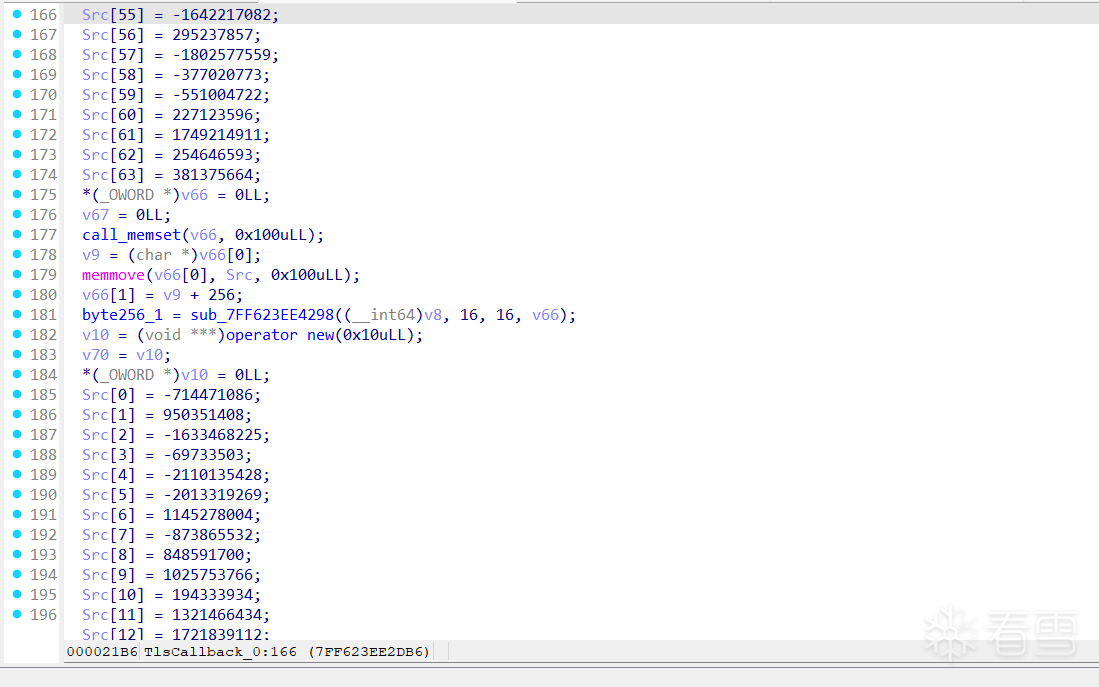This screenshot has height=687, width=1099.
Task: Toggle breakpoint dot on line 182
Action: pos(17,334)
